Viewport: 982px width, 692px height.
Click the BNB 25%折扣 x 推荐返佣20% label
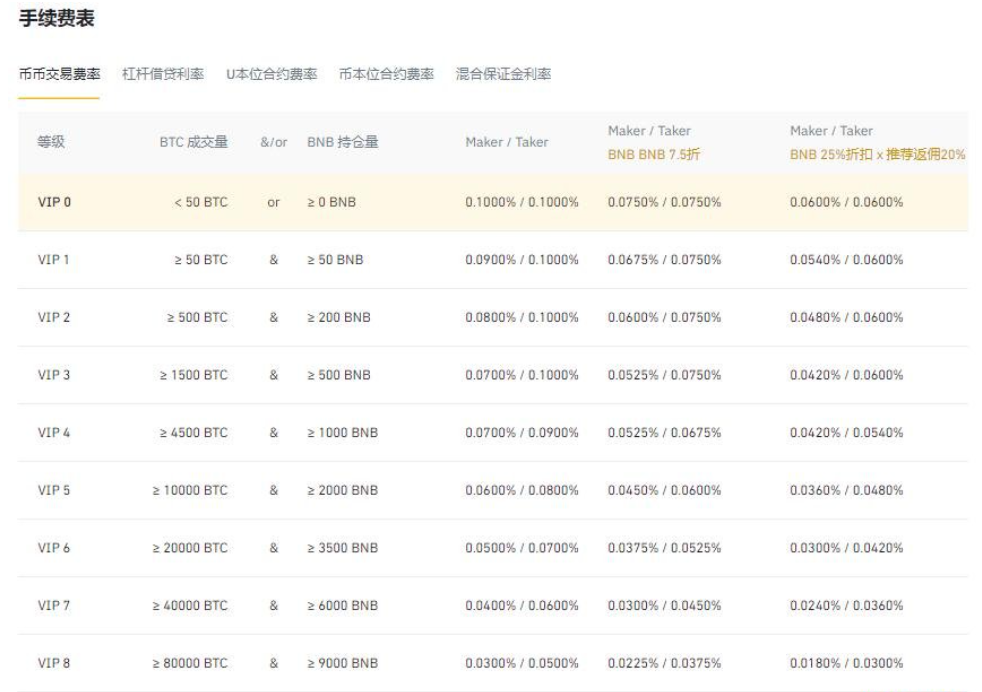[877, 154]
